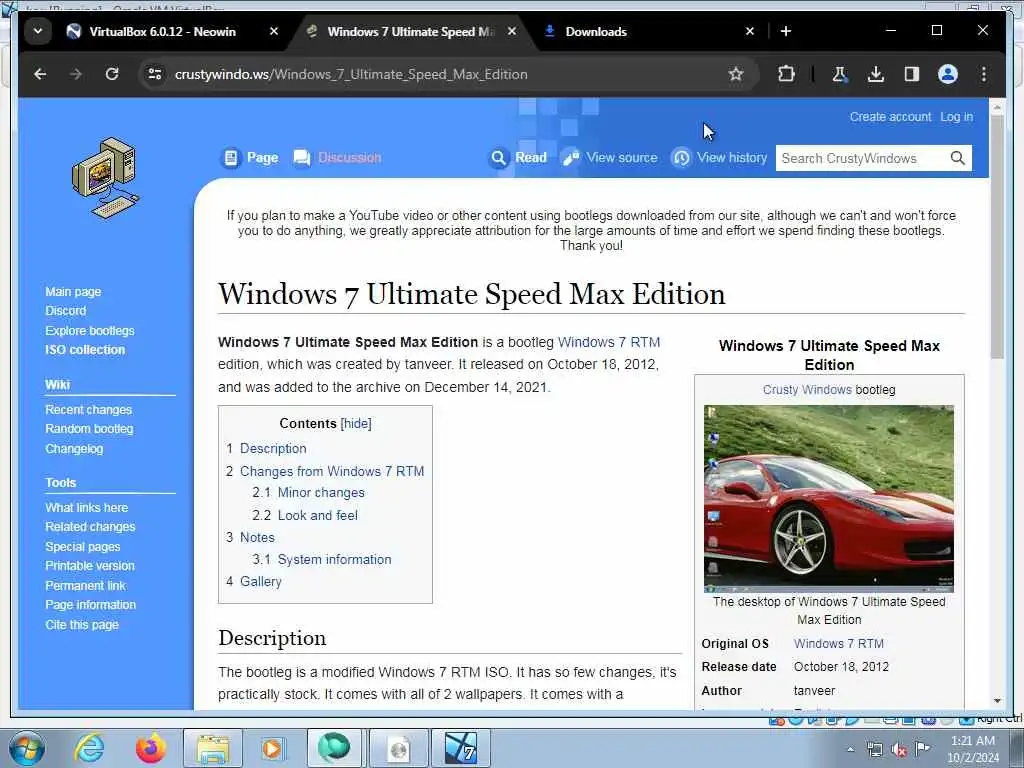Jump to Look and feel subsection
1024x768 pixels.
tap(317, 515)
